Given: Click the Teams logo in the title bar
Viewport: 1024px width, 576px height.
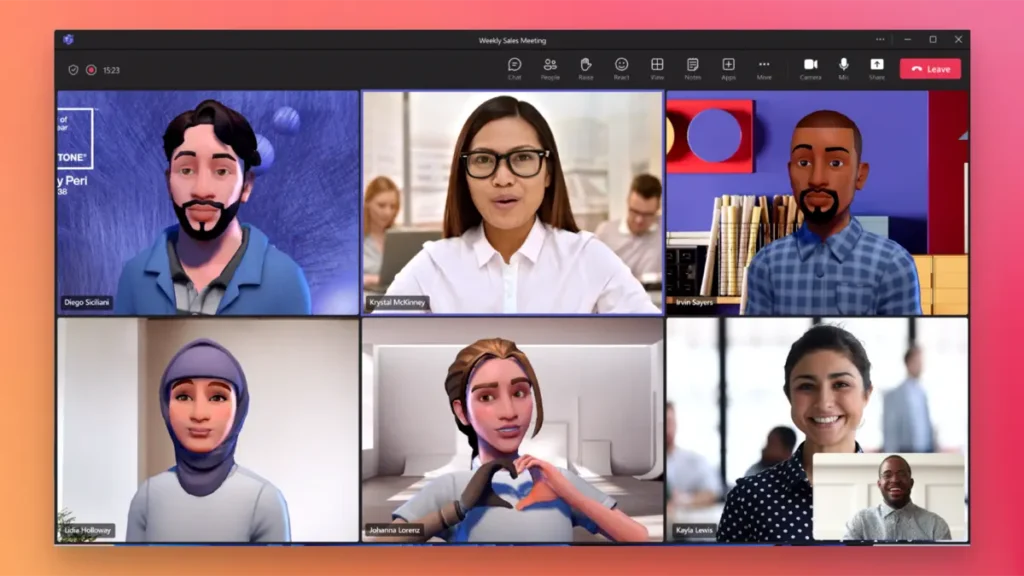Looking at the screenshot, I should [x=68, y=39].
